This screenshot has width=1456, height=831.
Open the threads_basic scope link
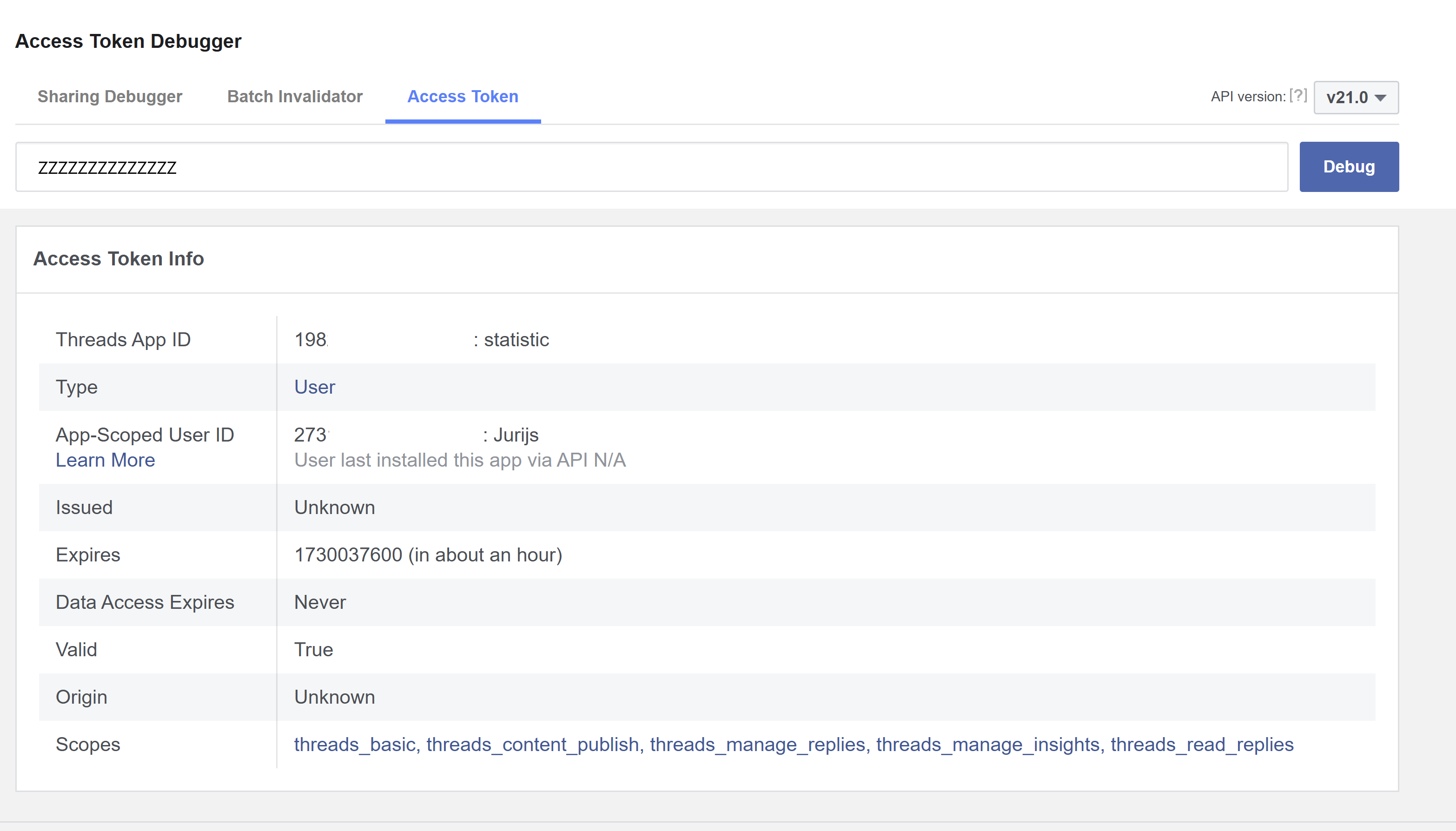[354, 744]
